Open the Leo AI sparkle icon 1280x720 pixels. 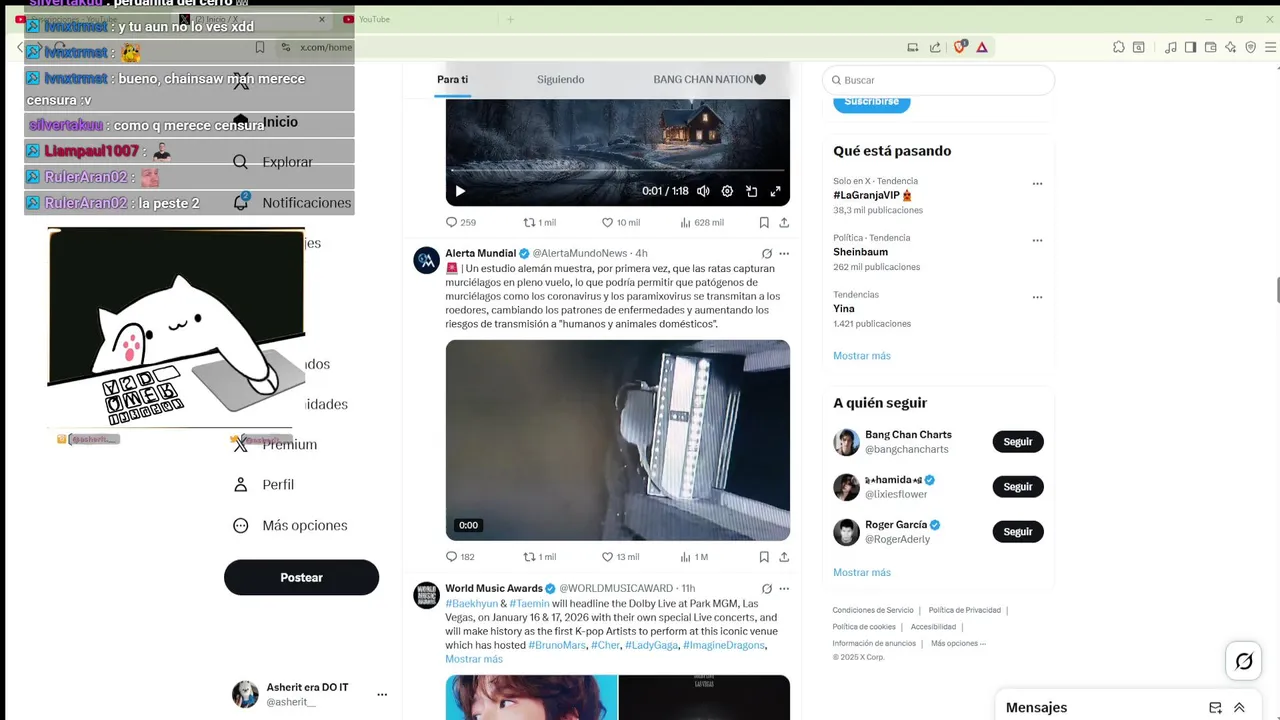tap(1230, 47)
